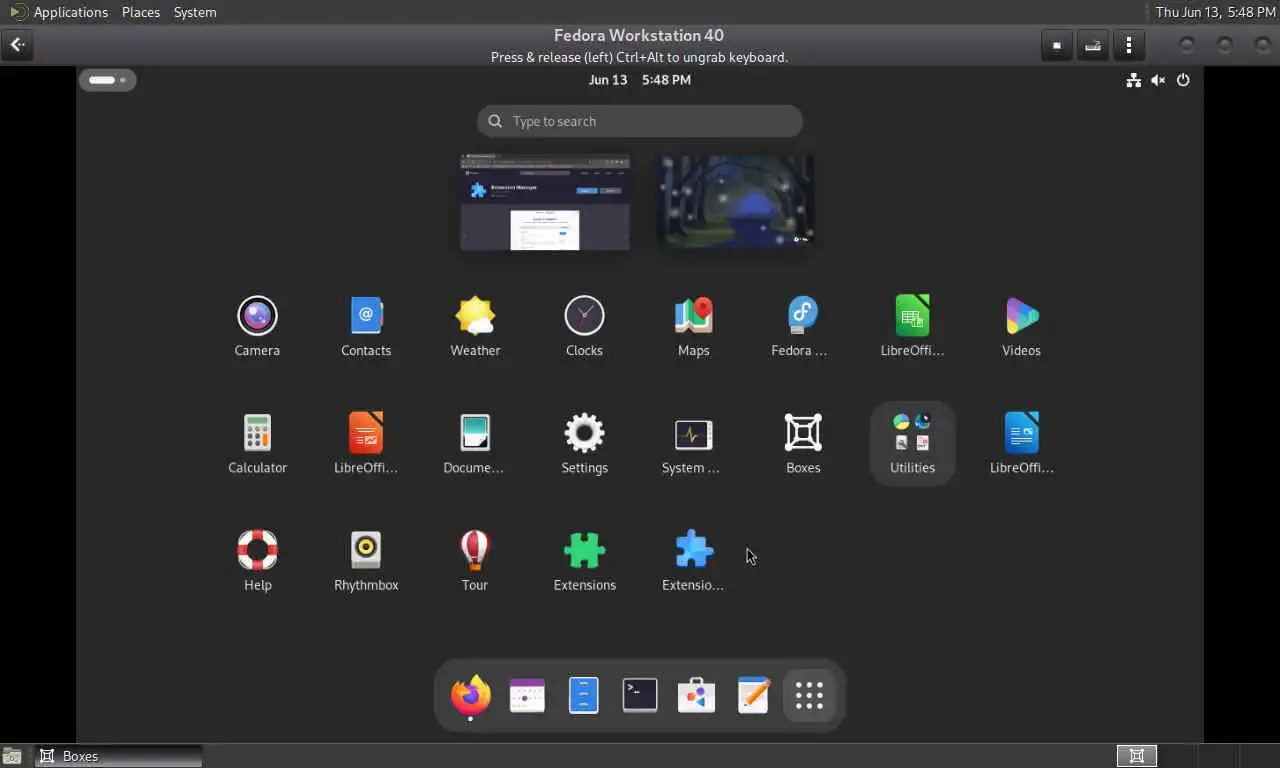Open the System Monitor app
1280x768 pixels.
coord(693,444)
